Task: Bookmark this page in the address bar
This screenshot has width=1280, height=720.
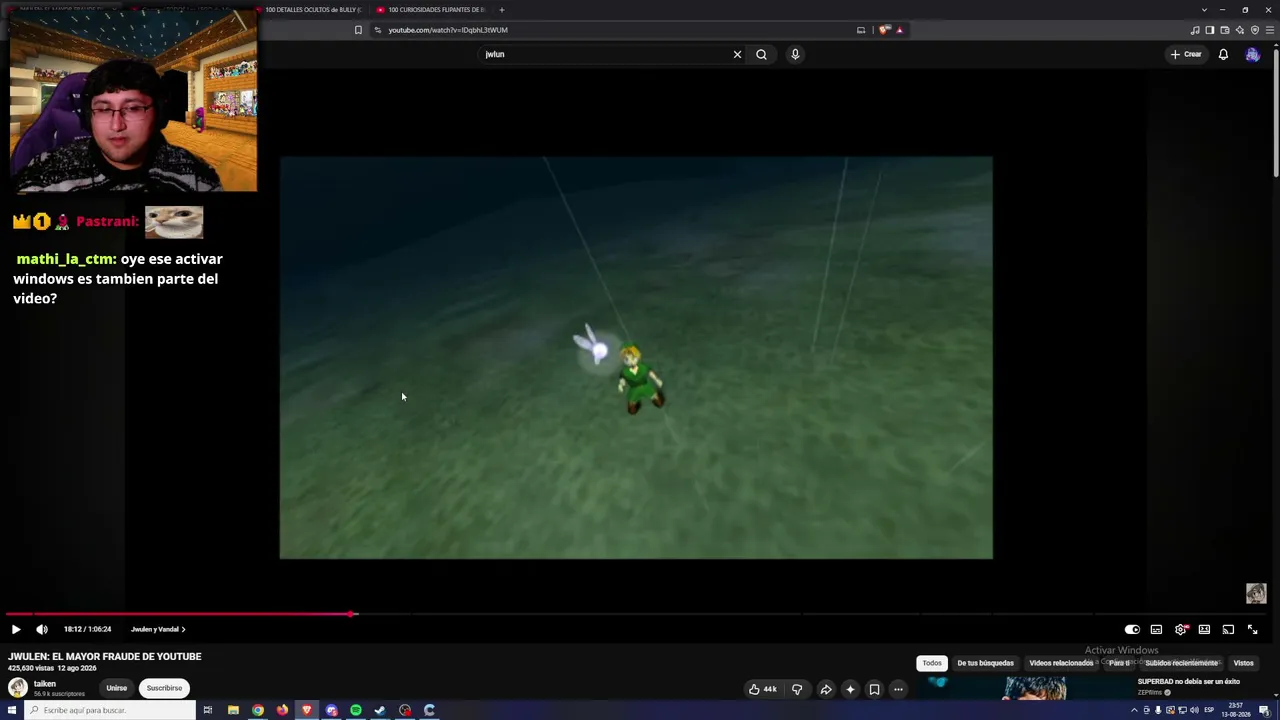Action: 358,30
